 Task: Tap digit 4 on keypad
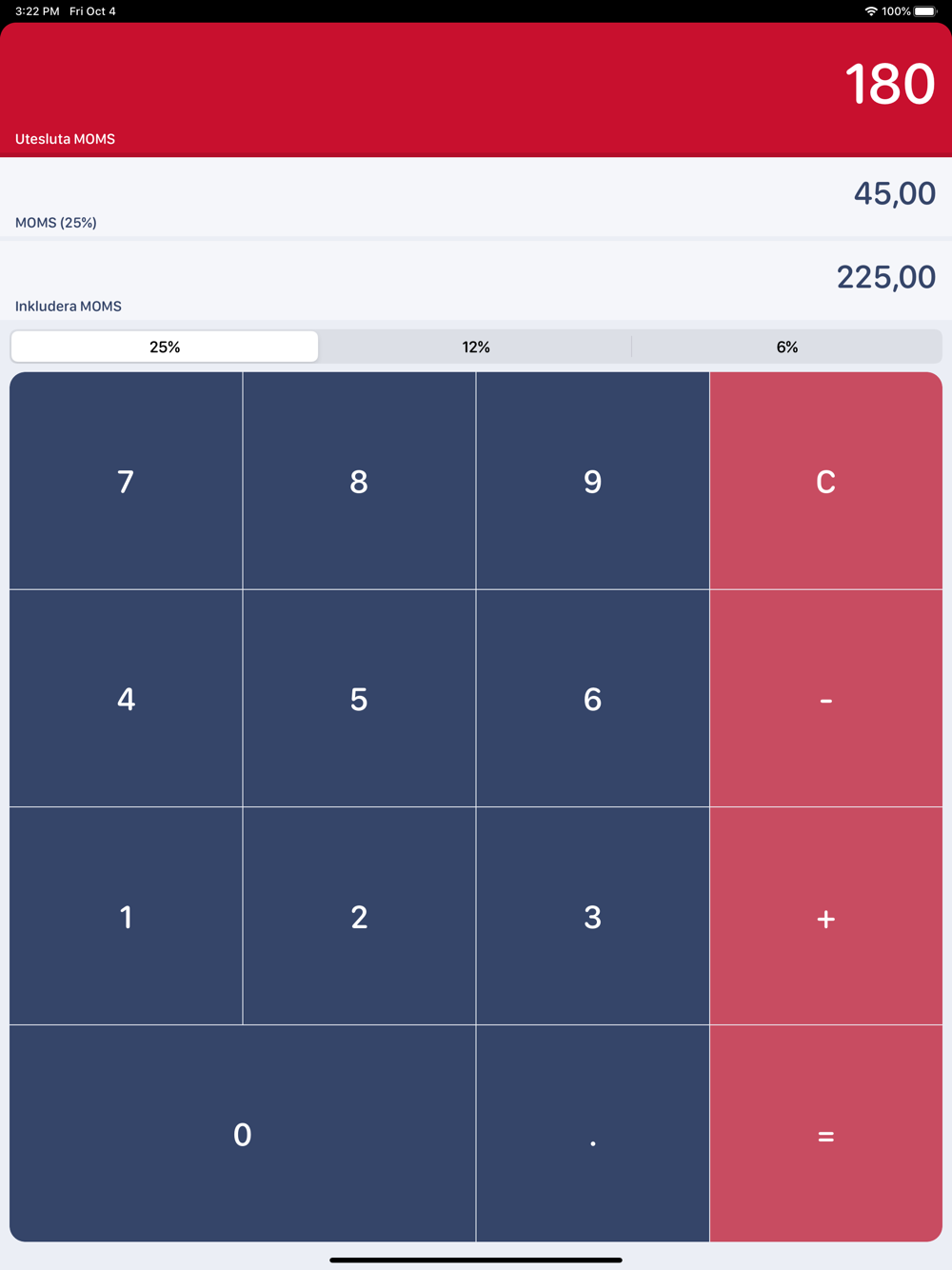tap(126, 699)
